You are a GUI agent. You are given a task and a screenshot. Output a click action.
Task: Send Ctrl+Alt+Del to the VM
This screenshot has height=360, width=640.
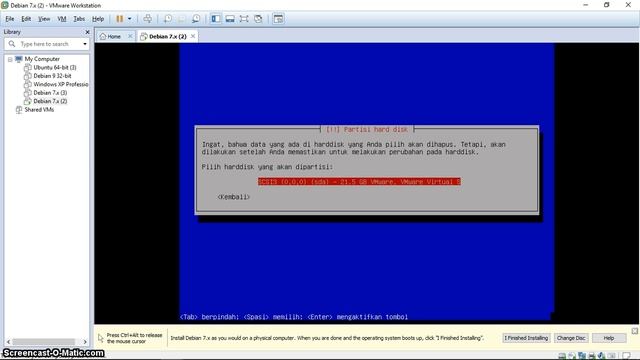tap(148, 19)
